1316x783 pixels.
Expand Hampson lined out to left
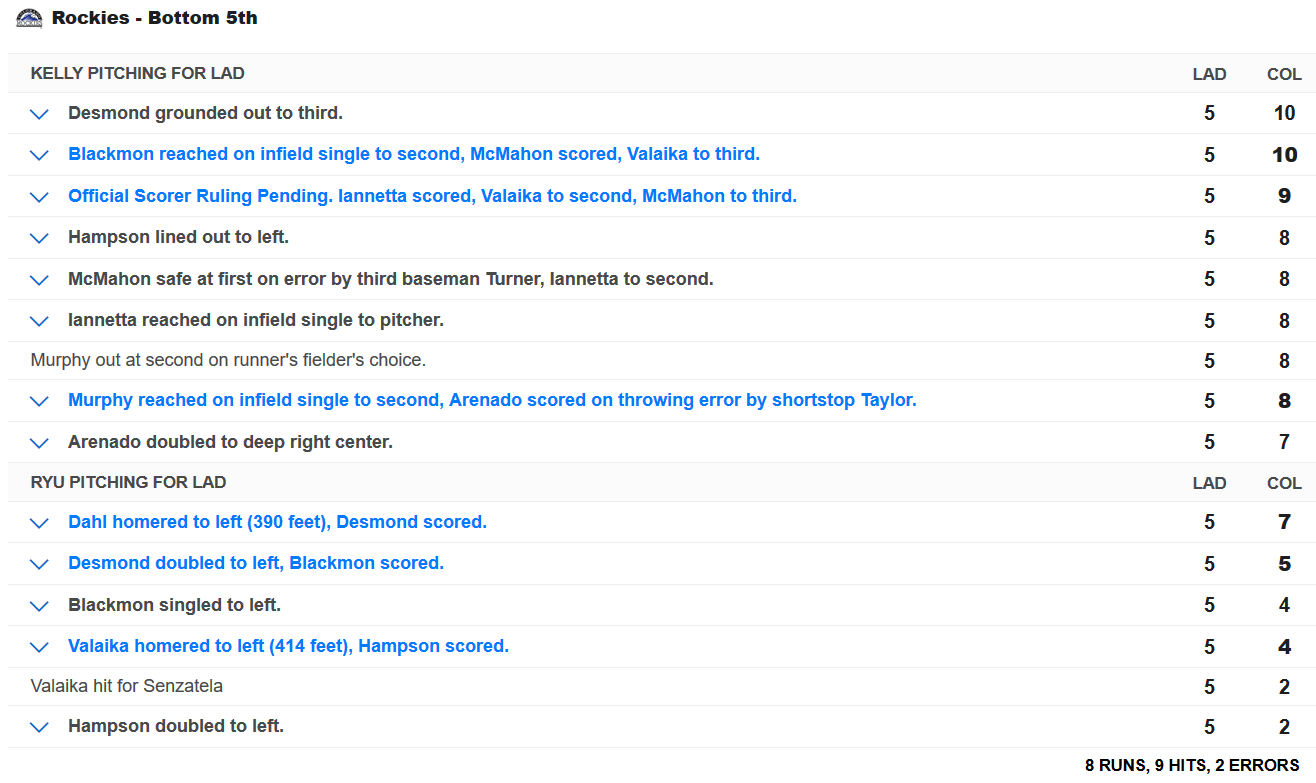(39, 238)
